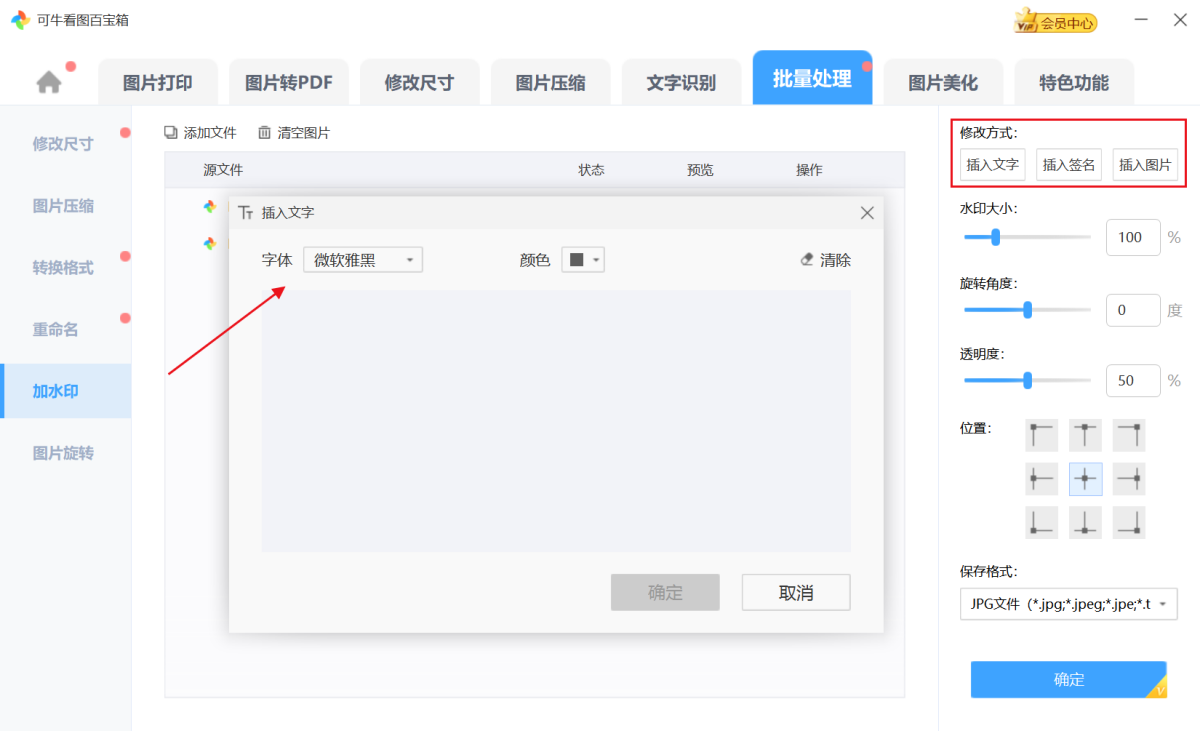1200x731 pixels.
Task: Click 清空图片 link
Action: [x=303, y=132]
